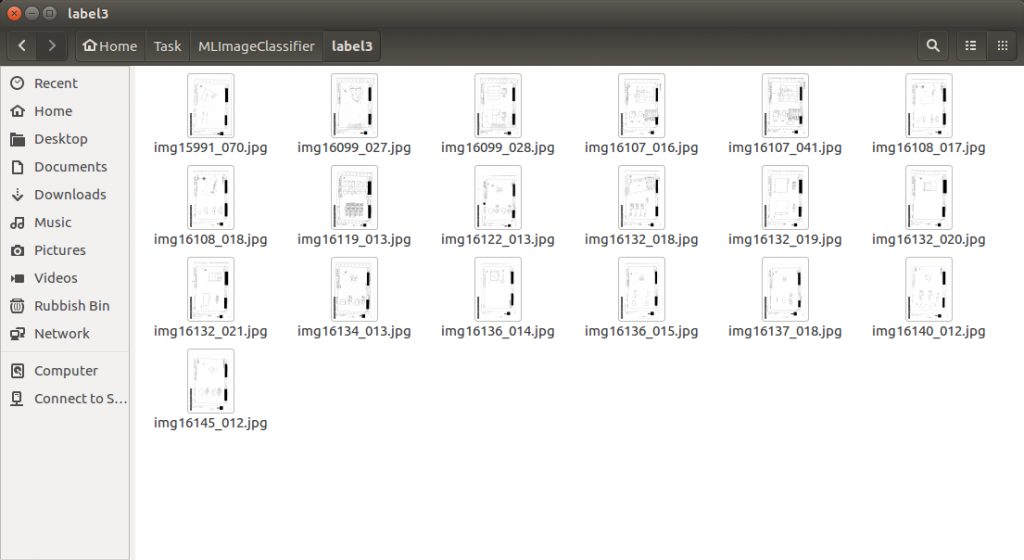Select thumbnail of img15991_070.jpg
The image size is (1024, 560).
210,105
